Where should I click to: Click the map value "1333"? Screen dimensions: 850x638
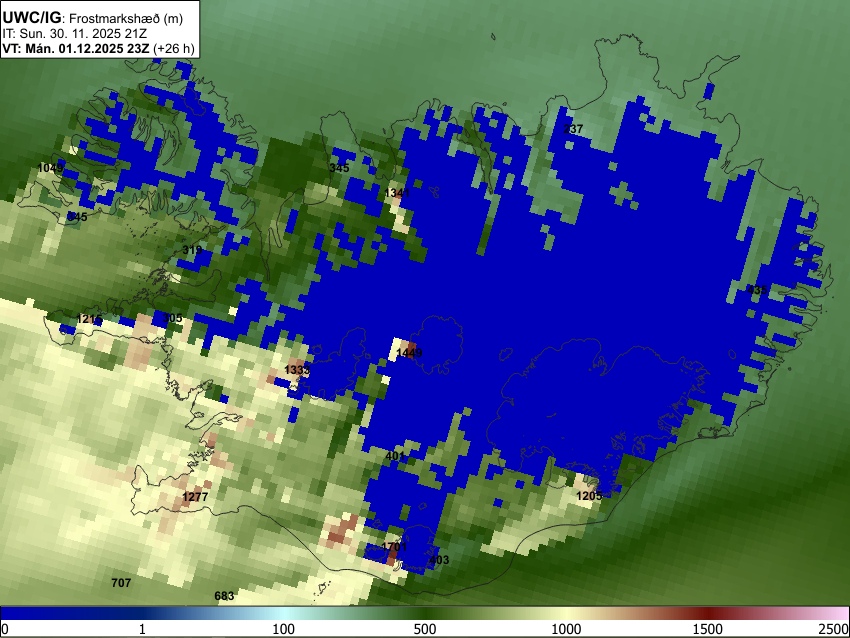pyautogui.click(x=297, y=370)
